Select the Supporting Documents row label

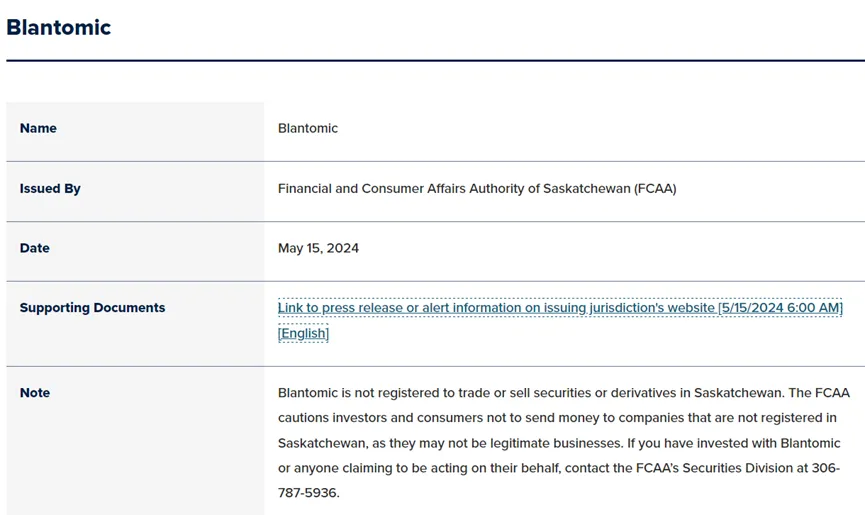pos(93,308)
